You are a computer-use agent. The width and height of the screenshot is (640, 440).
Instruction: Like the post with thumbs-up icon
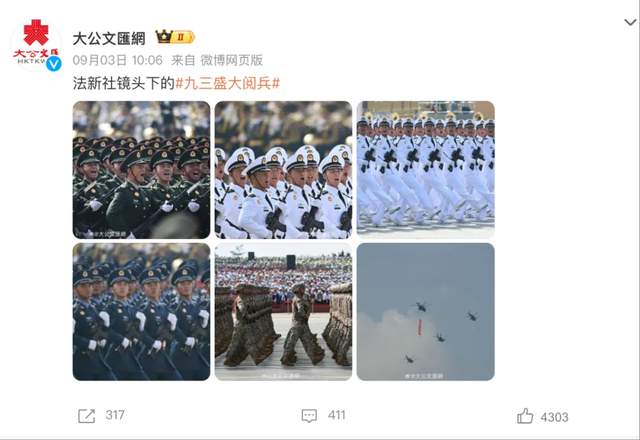(x=525, y=416)
